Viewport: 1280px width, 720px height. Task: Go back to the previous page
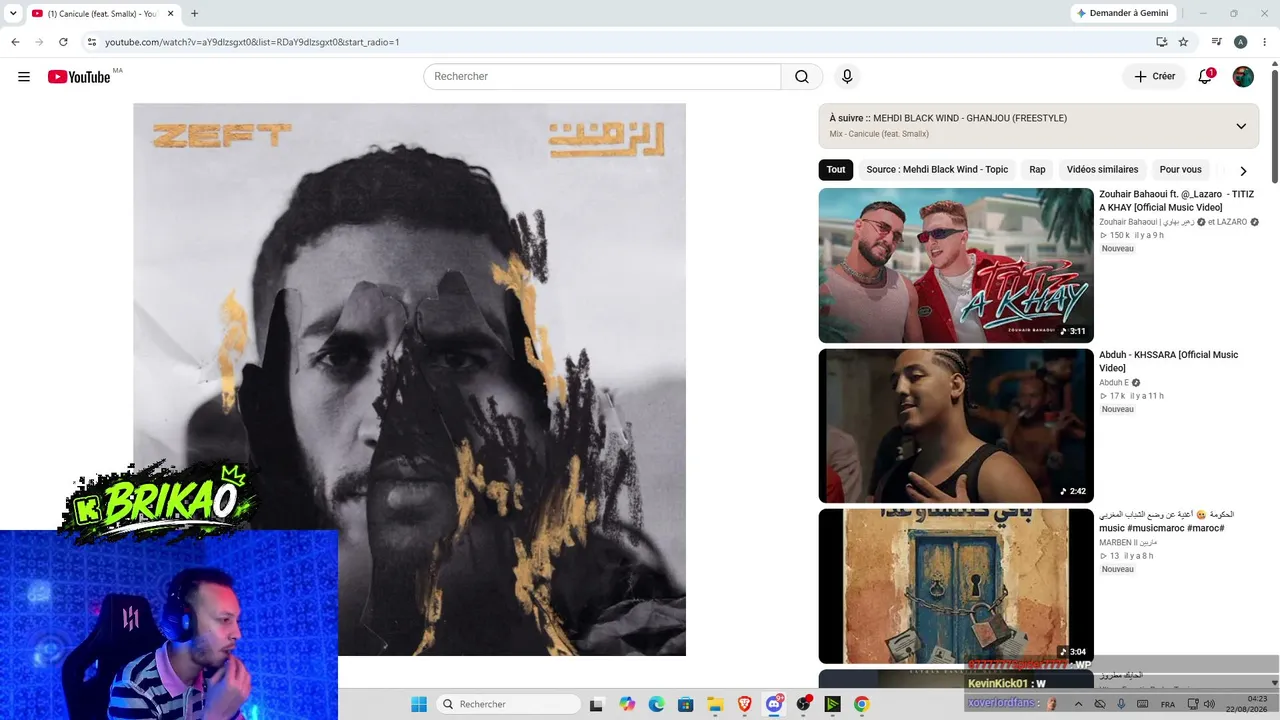(x=15, y=42)
